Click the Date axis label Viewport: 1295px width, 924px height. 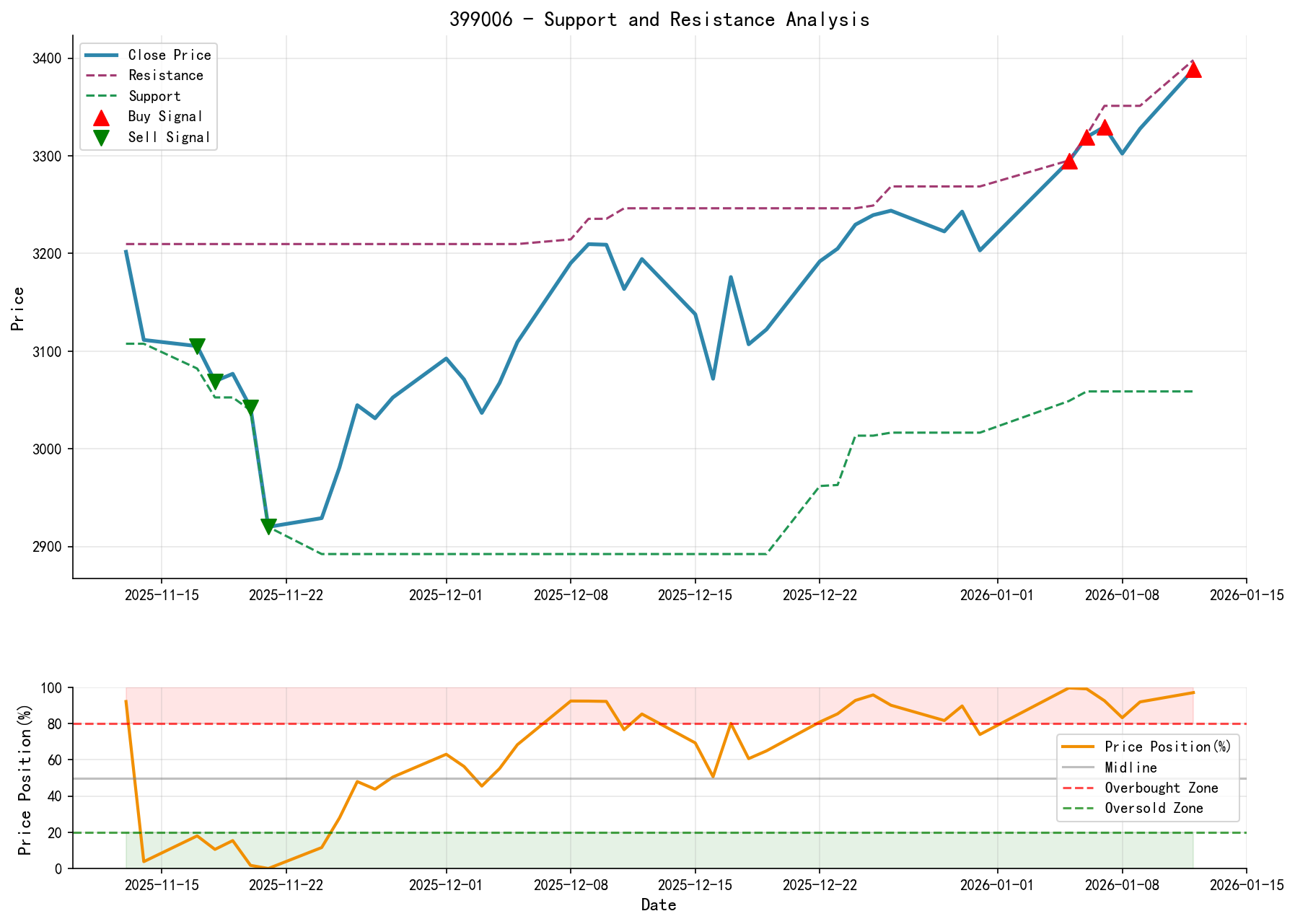pos(658,904)
